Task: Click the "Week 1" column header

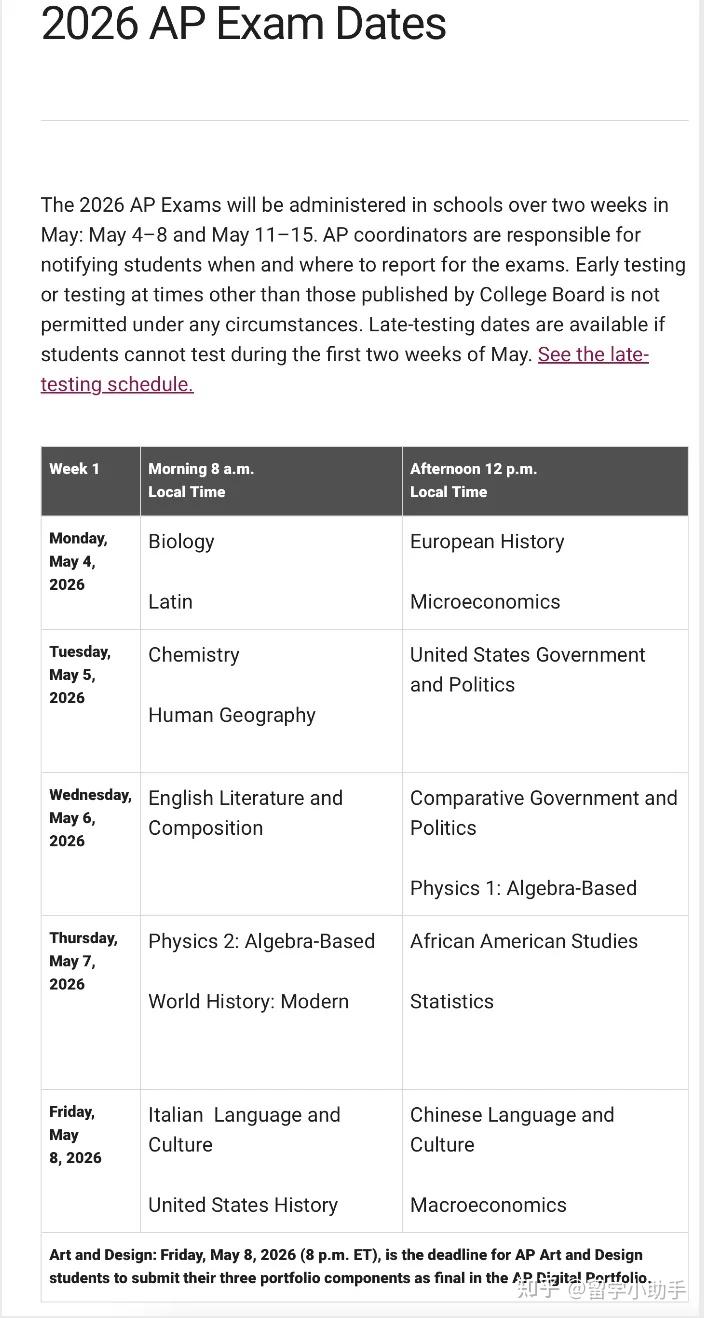Action: click(x=74, y=469)
